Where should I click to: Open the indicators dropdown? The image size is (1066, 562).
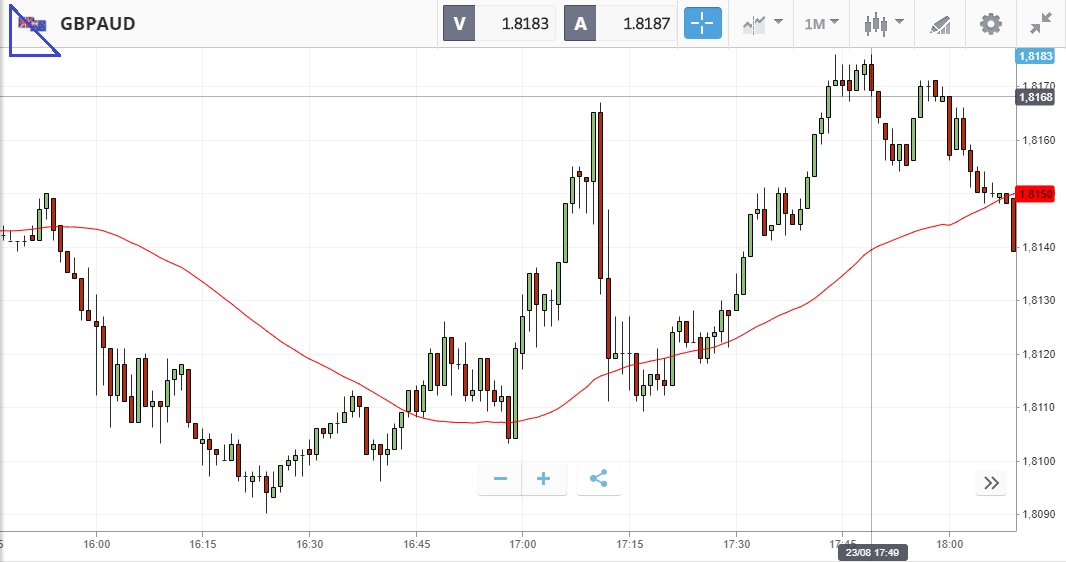point(761,24)
